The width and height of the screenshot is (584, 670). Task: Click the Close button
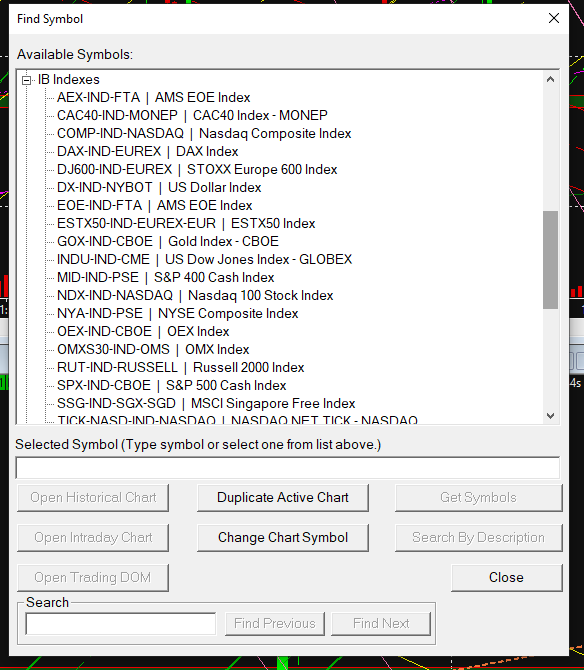pyautogui.click(x=507, y=578)
